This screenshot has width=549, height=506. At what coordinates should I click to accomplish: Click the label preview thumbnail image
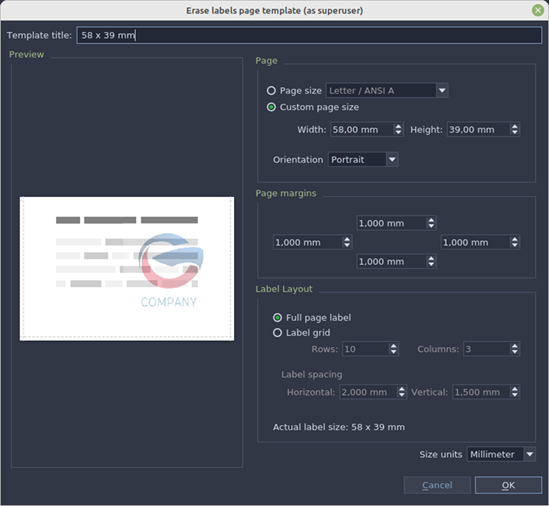tap(127, 269)
